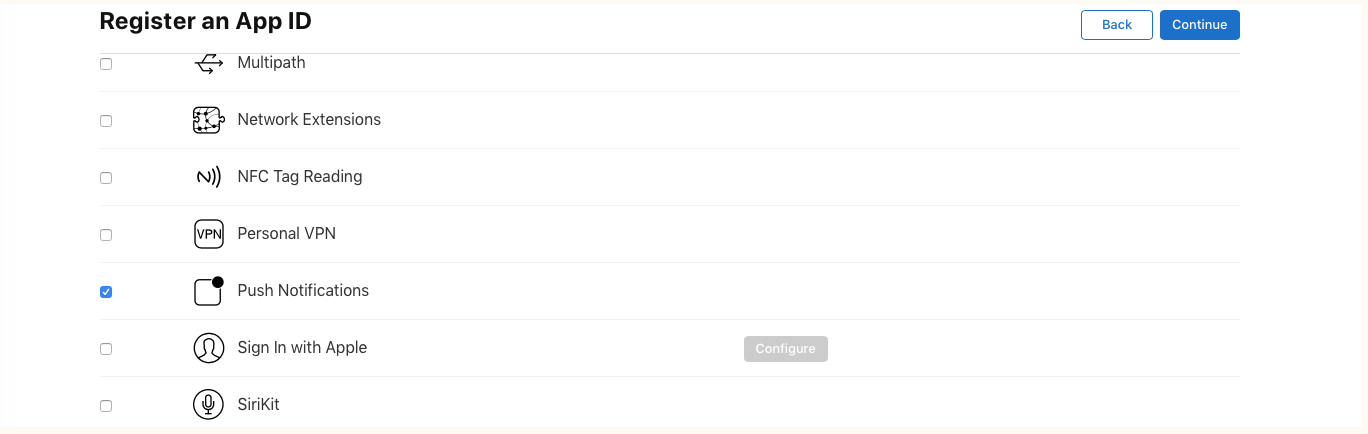Open Configure for Sign In with Apple
This screenshot has width=1368, height=434.
[786, 349]
